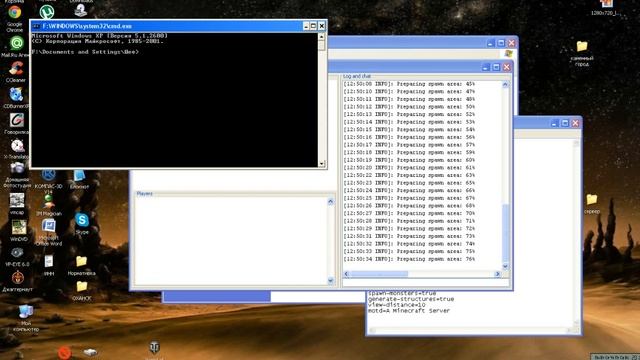Maximize the Minecraft server log window

[496, 67]
